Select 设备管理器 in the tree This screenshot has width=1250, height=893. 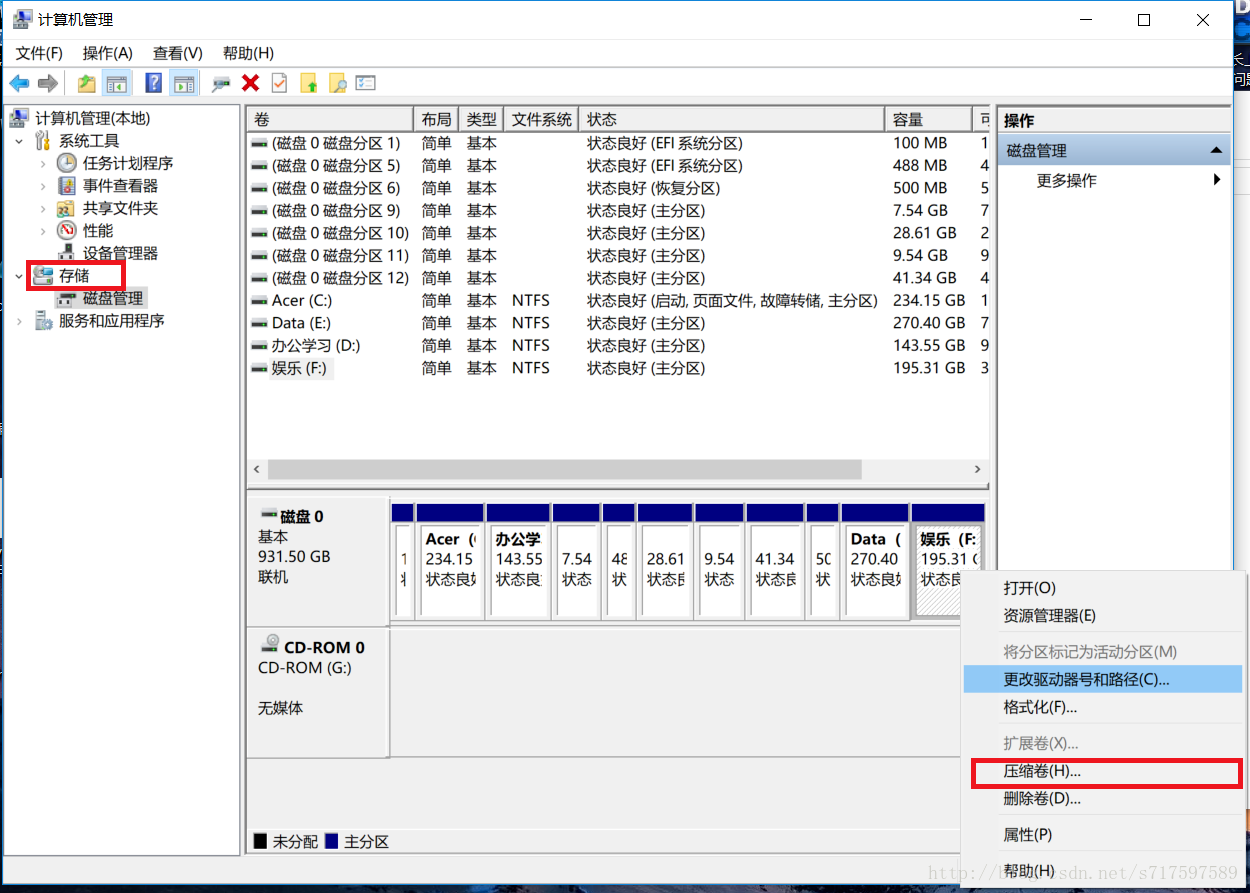120,254
